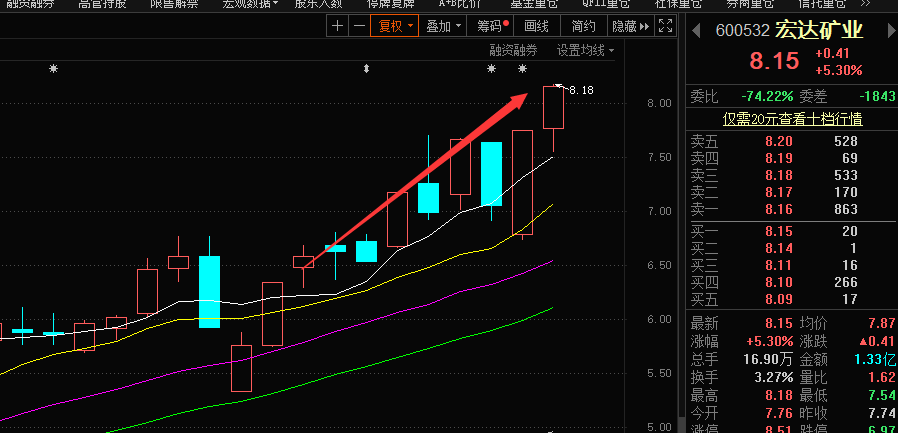The width and height of the screenshot is (898, 433).
Task: Click the 今开 value 7.76
Action: 778,413
